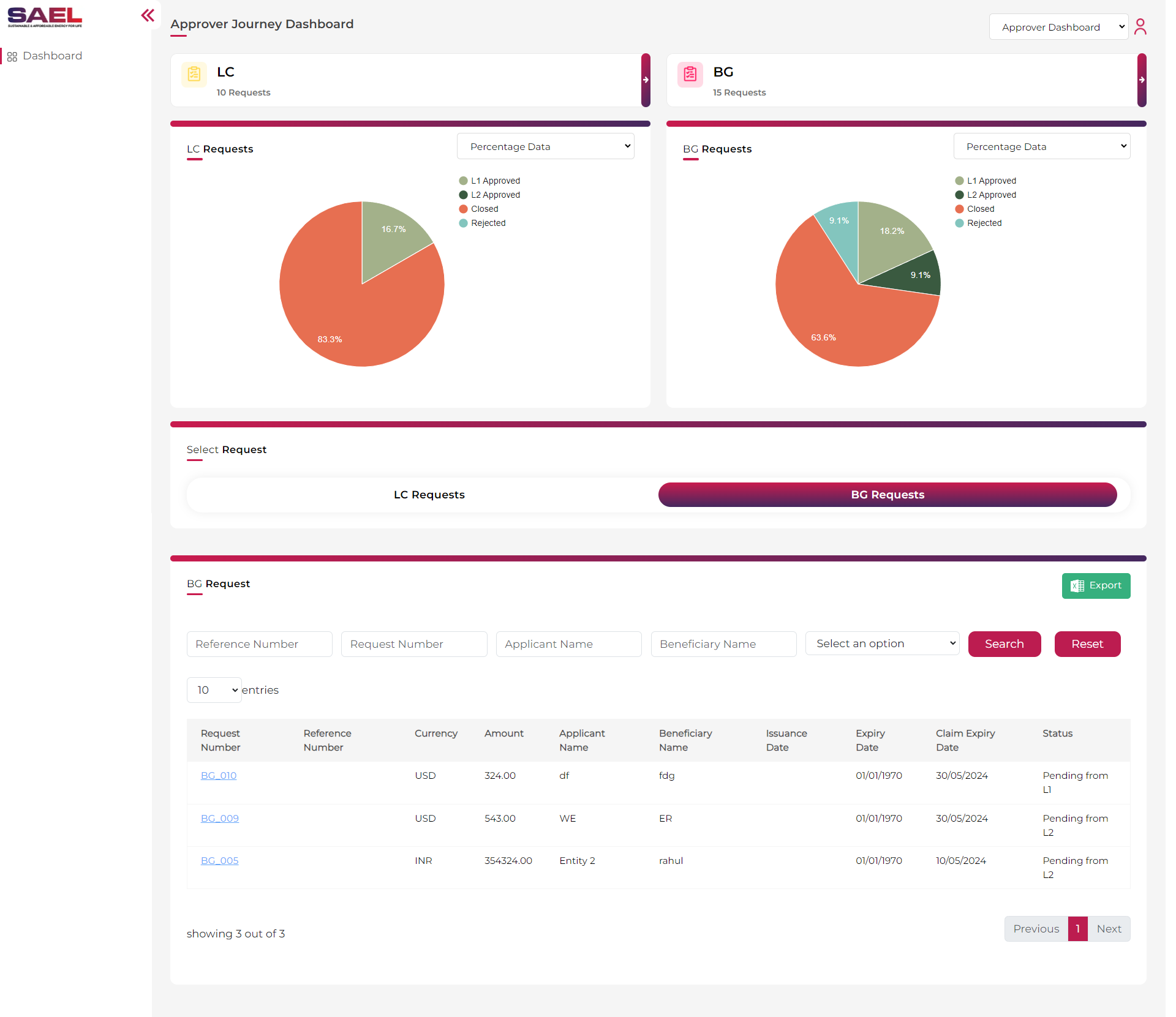Toggle Closed legend in LC chart
The width and height of the screenshot is (1176, 1017).
coord(478,209)
